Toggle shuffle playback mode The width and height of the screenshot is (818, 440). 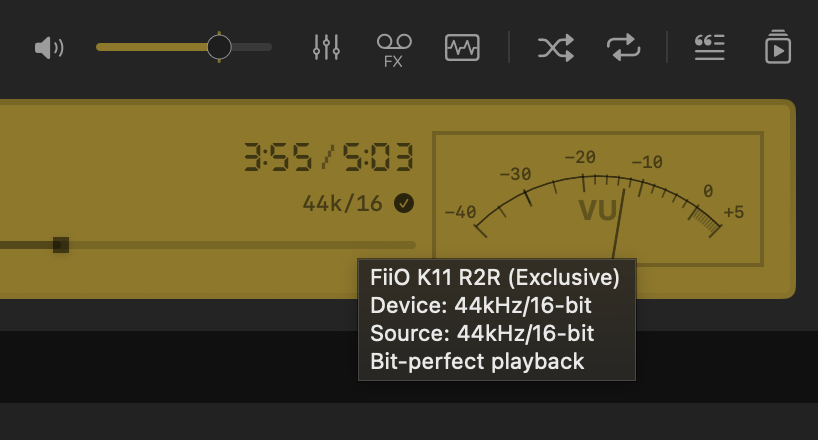point(555,47)
